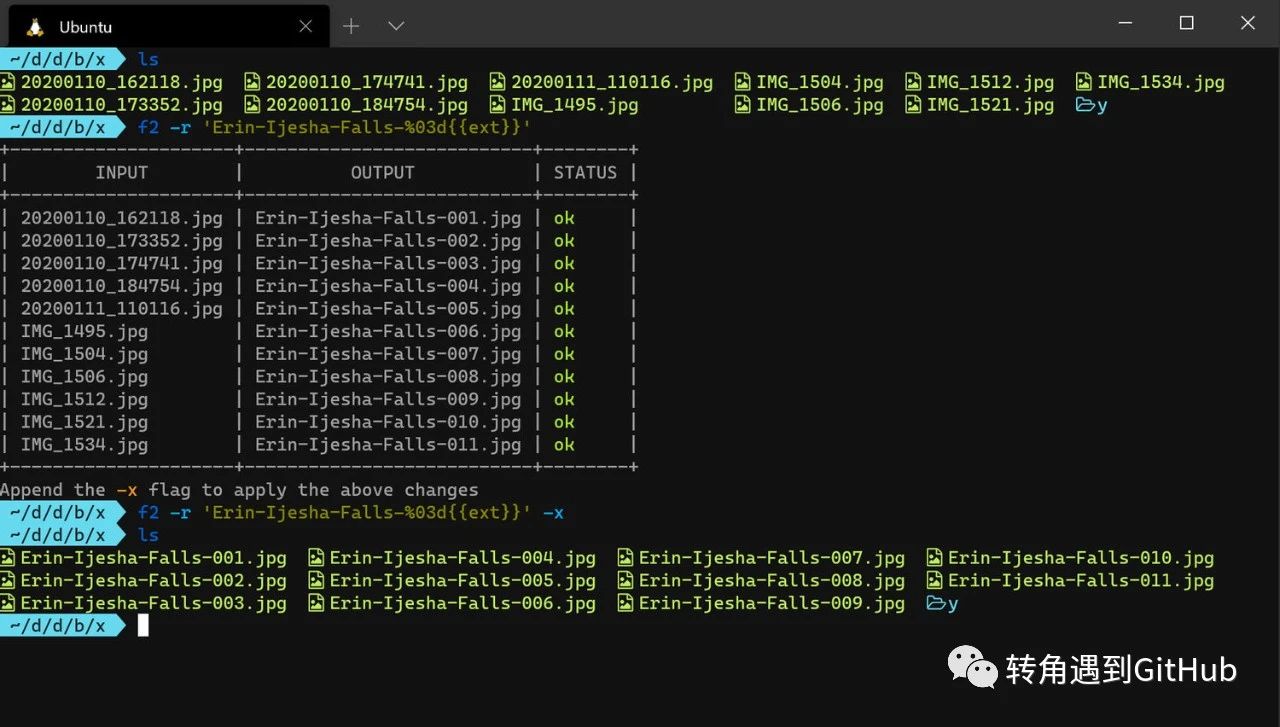Click the image icon beside Erin-Ijesha-Falls-006.jpg
This screenshot has width=1280, height=727.
[x=316, y=603]
